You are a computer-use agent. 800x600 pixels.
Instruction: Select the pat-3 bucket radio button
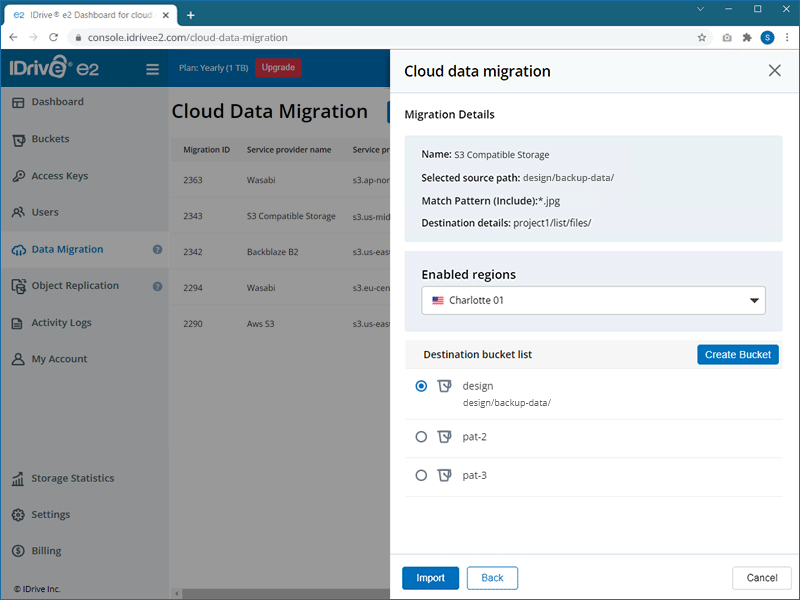421,476
